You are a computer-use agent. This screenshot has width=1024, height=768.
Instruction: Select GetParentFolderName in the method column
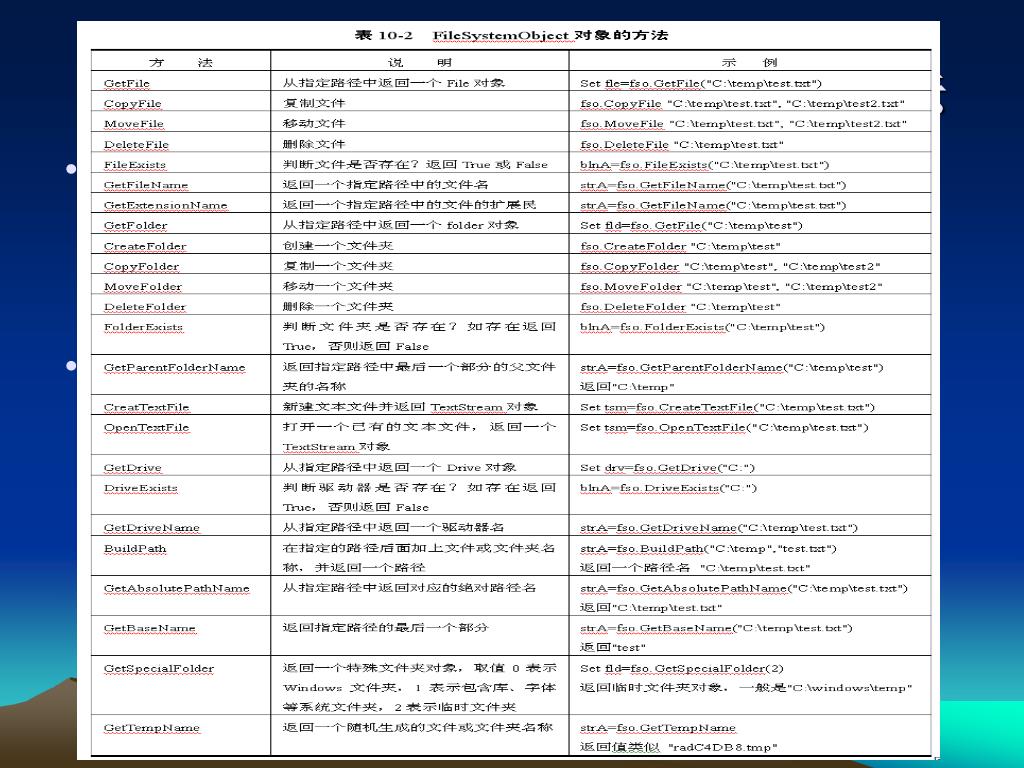174,368
